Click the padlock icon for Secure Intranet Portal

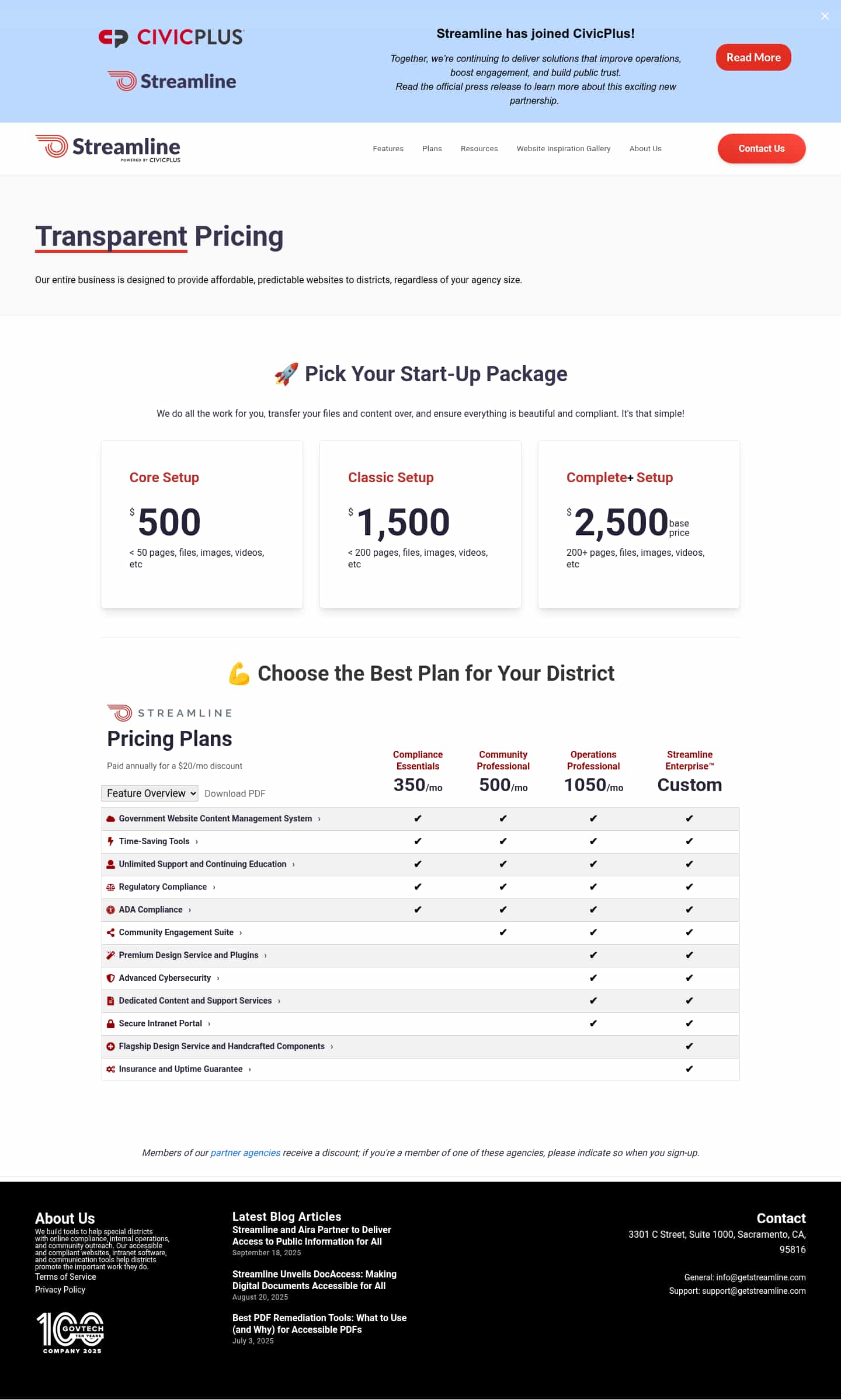(x=110, y=1024)
